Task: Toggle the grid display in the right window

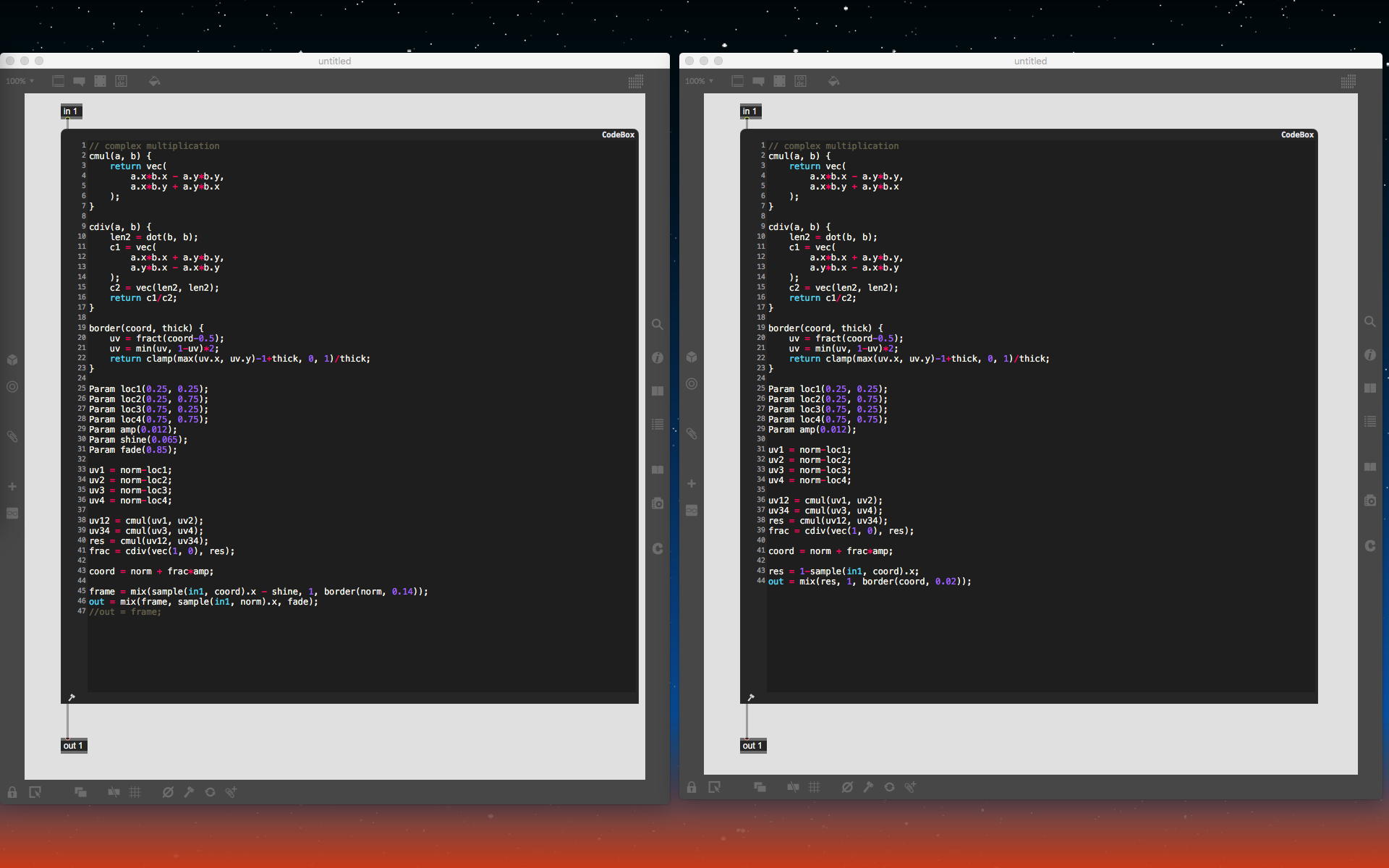Action: [x=814, y=787]
